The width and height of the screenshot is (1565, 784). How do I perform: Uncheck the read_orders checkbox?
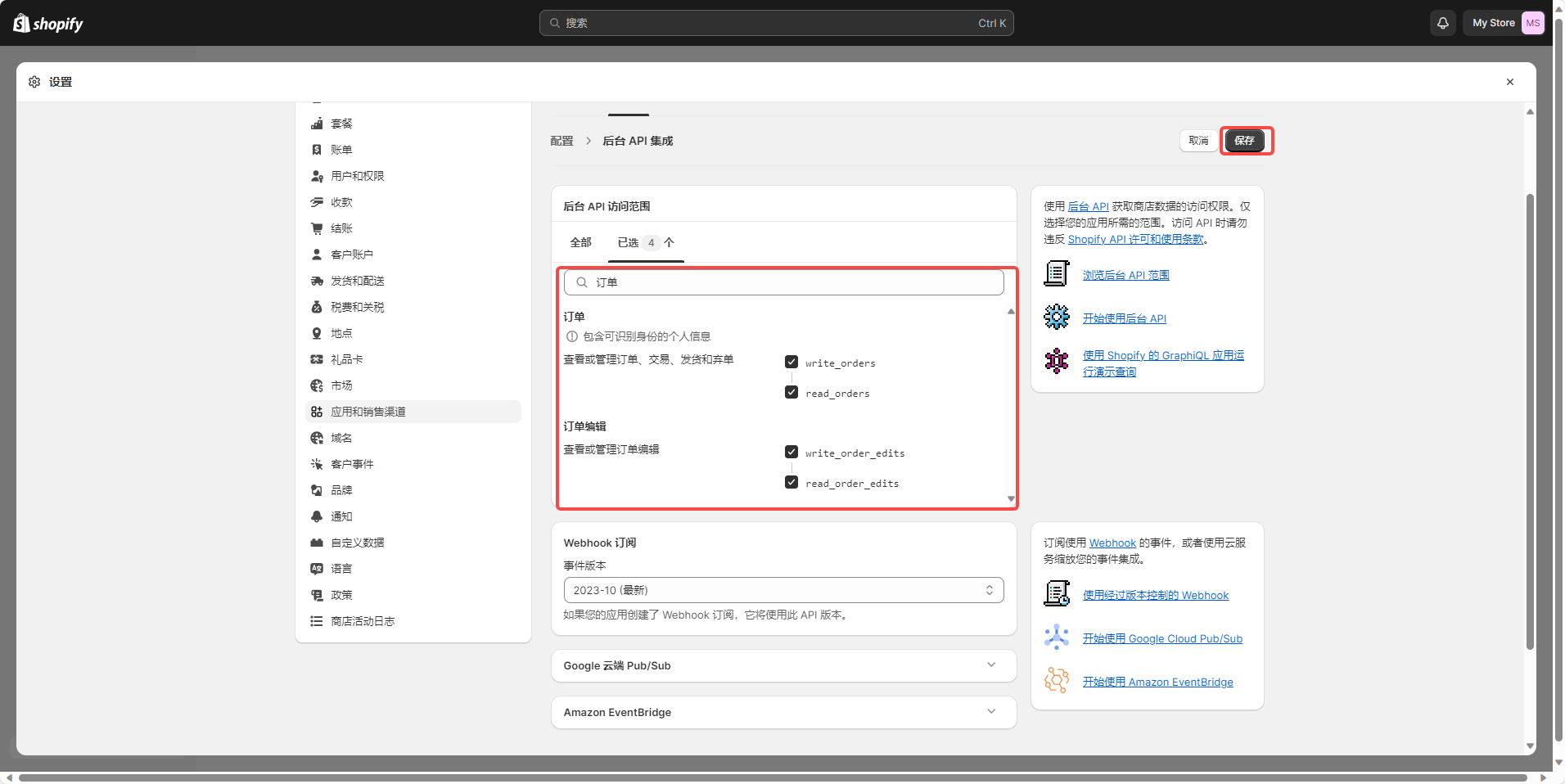pos(792,392)
